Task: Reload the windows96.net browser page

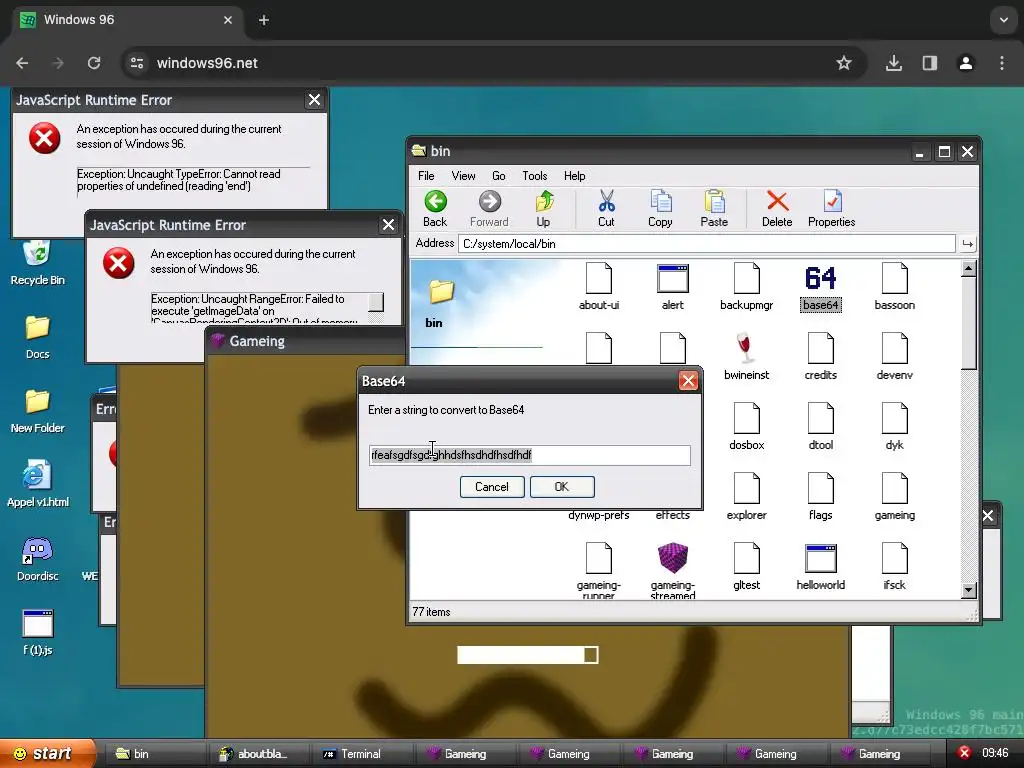Action: [94, 63]
